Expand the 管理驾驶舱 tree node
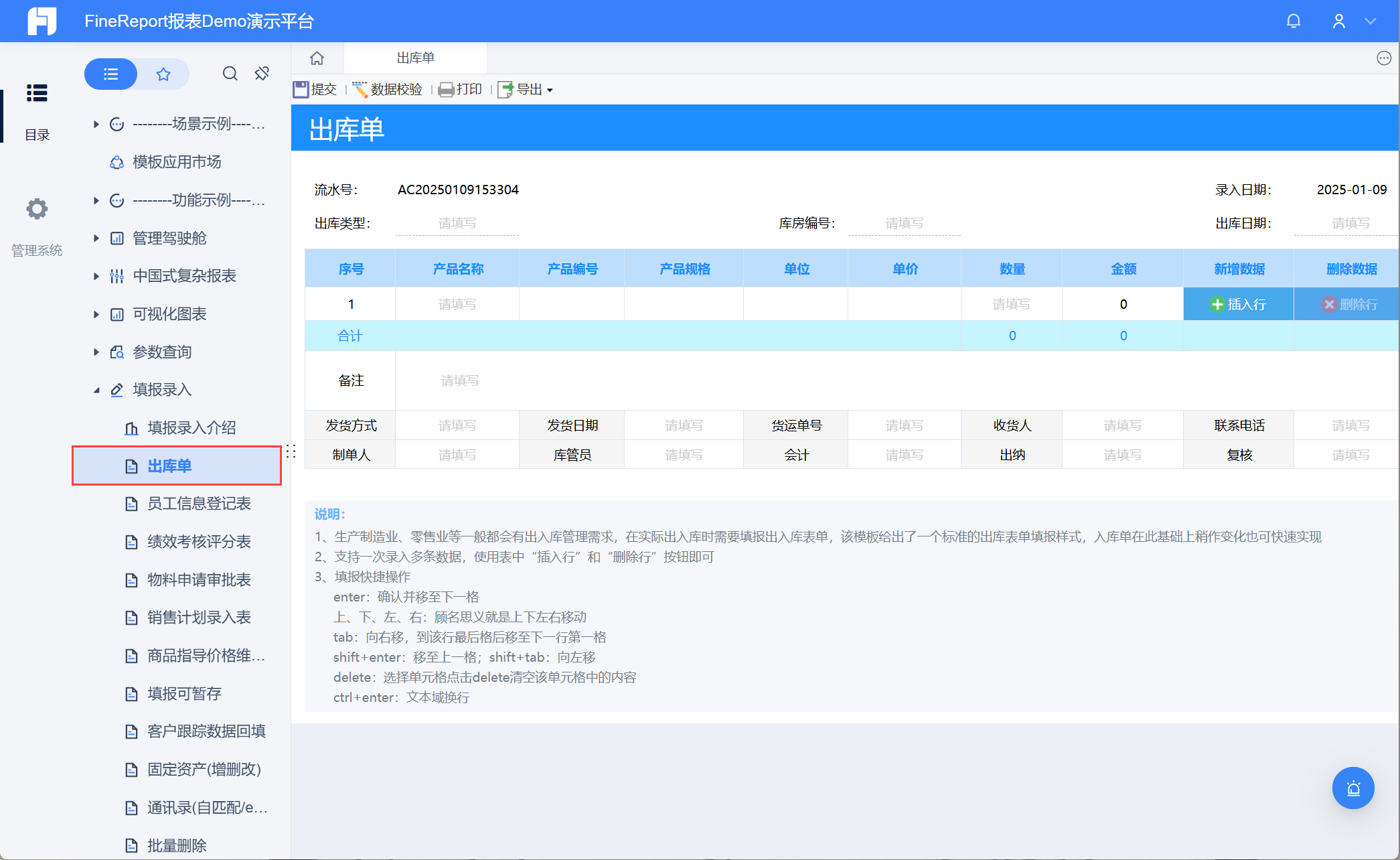 (x=96, y=238)
